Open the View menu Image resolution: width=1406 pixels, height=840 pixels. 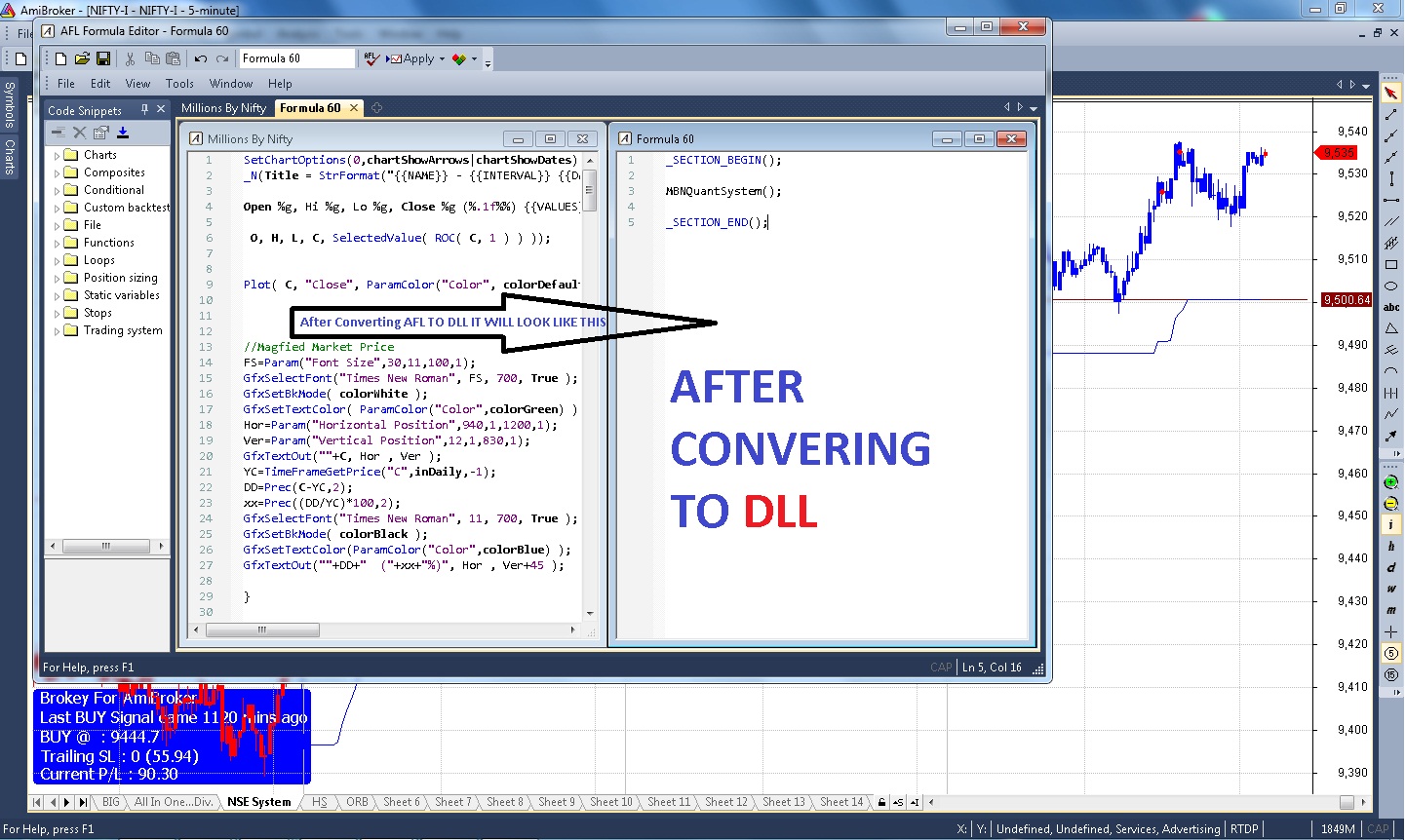click(137, 84)
